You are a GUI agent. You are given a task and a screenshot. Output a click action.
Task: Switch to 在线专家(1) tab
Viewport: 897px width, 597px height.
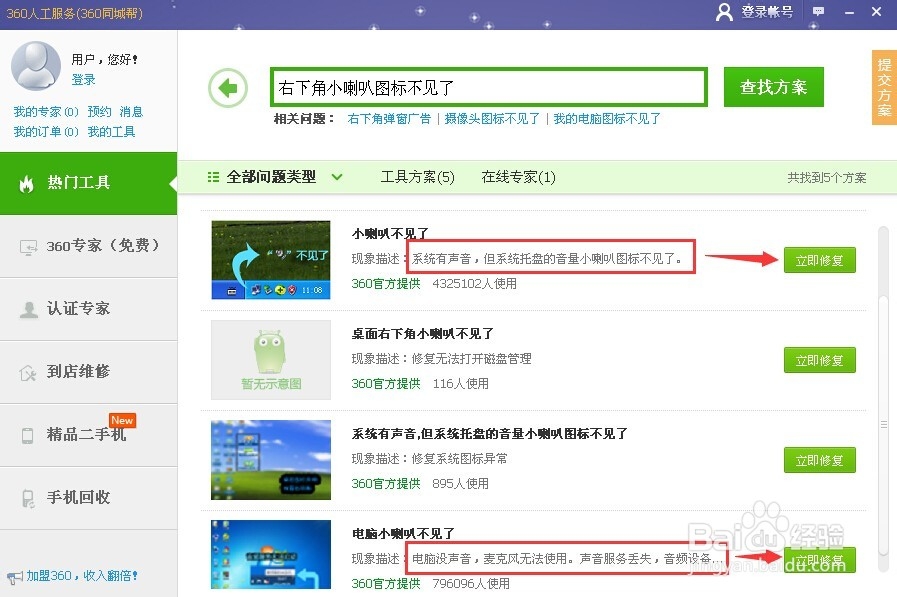point(518,177)
